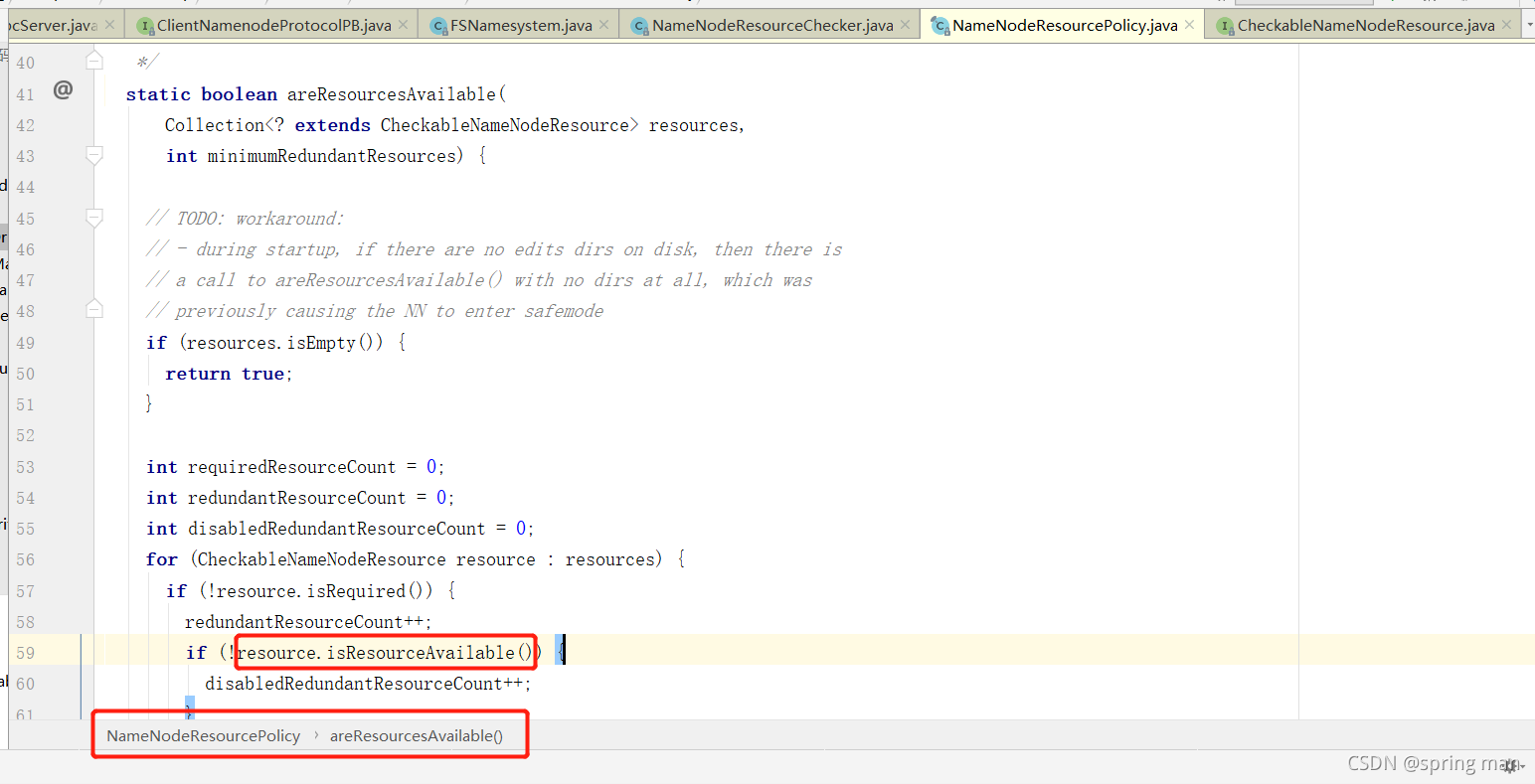This screenshot has width=1535, height=784.
Task: Collapse the TODO comment fold at line 45
Action: click(x=94, y=218)
